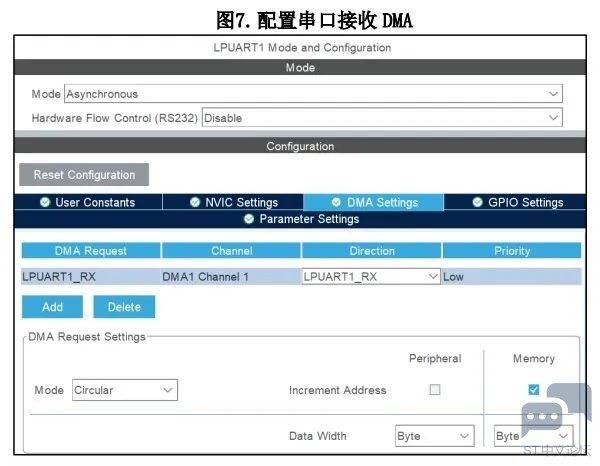Open the Hardware Flow Control dropdown
The width and height of the screenshot is (600, 466).
pos(382,117)
